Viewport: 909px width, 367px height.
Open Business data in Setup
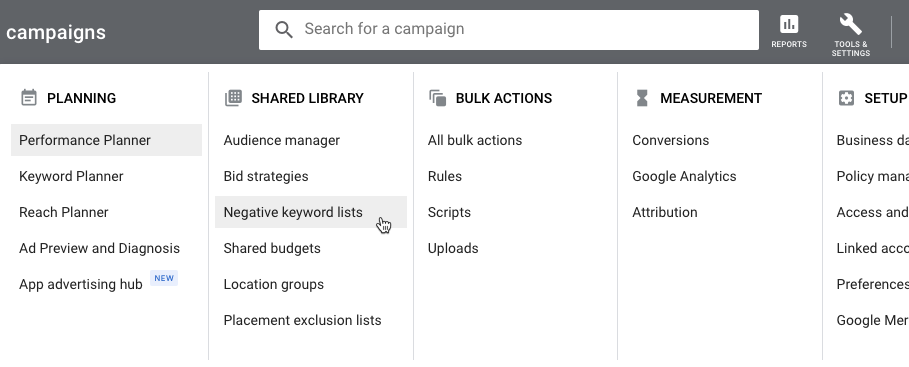pos(872,140)
